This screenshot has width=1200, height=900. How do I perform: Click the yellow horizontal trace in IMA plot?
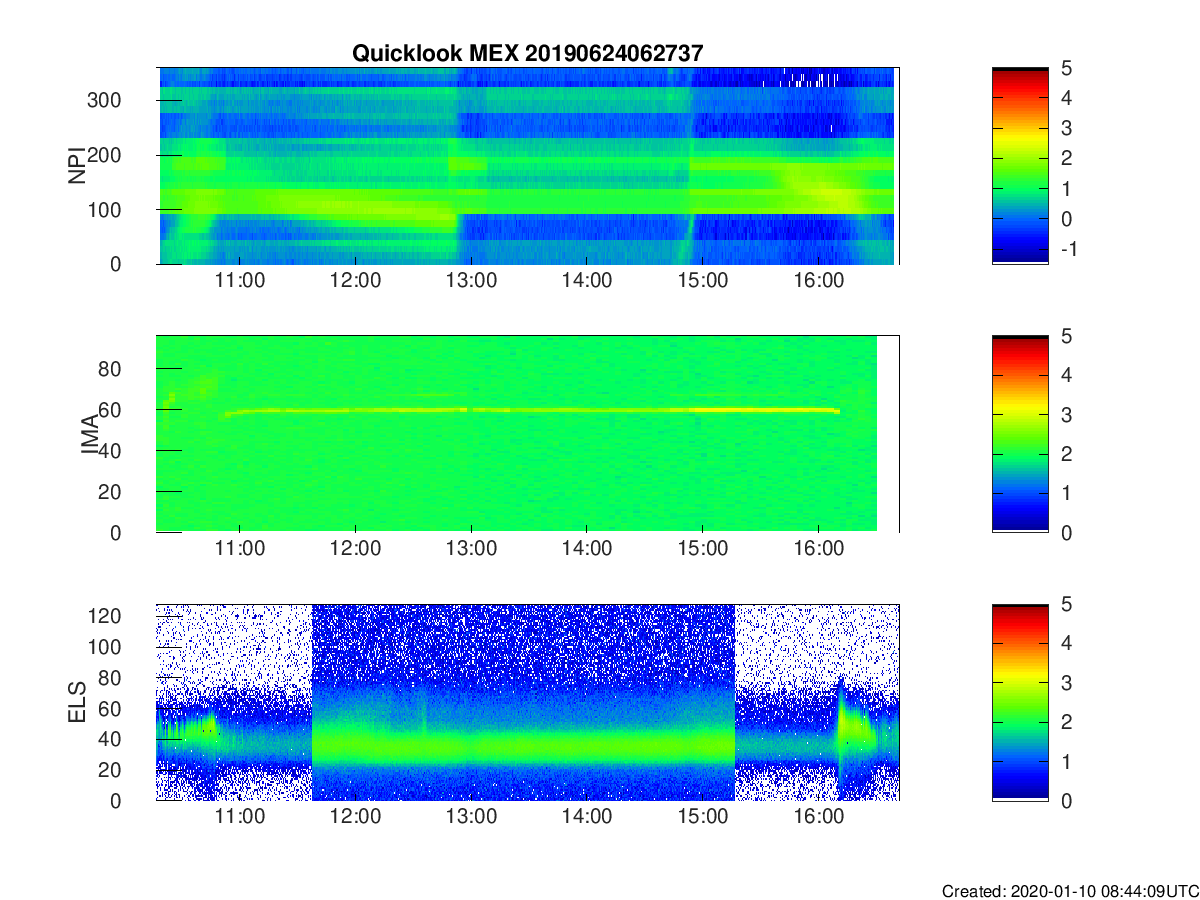click(530, 410)
